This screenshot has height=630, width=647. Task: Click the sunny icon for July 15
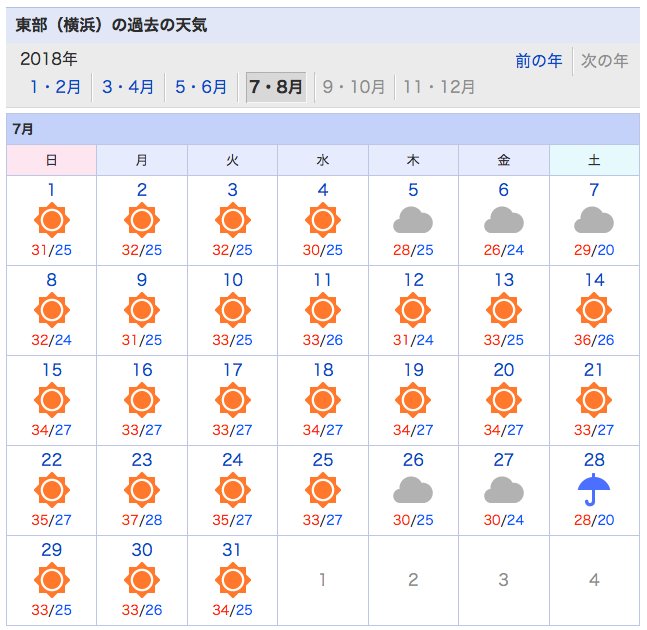pyautogui.click(x=52, y=400)
